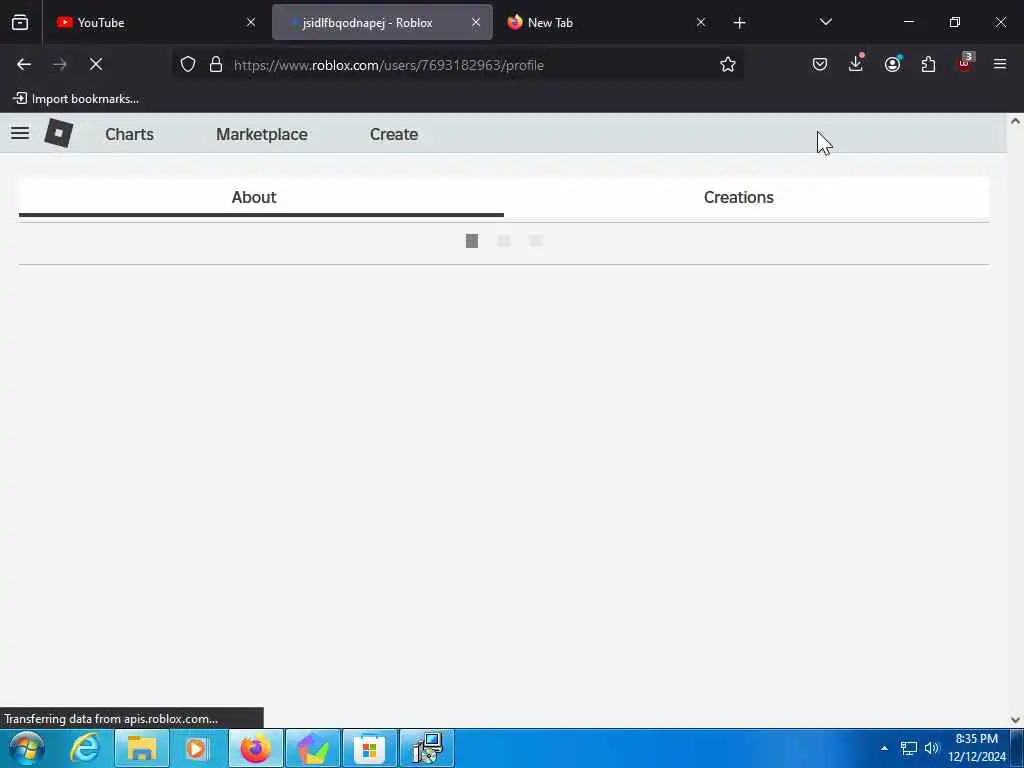Screen dimensions: 1024x768
Task: Open tracking protection shield icon
Action: 188,64
